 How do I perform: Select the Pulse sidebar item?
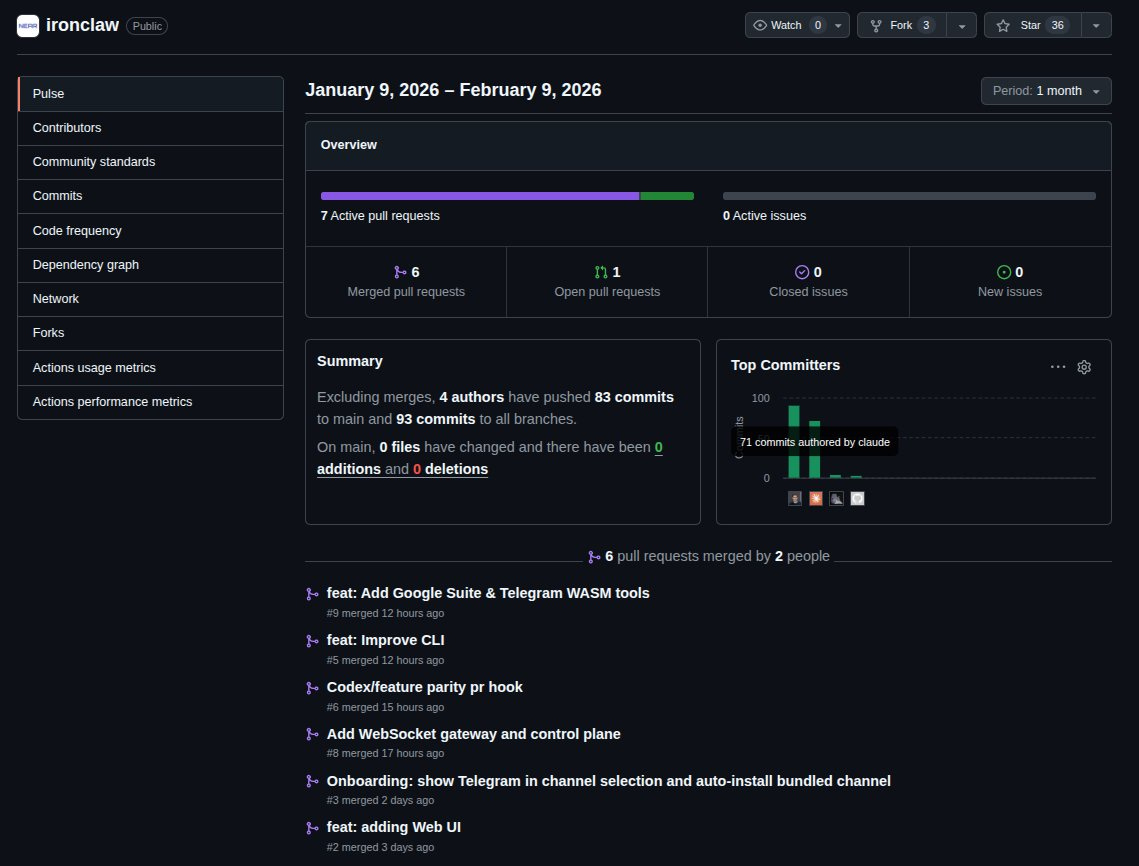point(150,94)
